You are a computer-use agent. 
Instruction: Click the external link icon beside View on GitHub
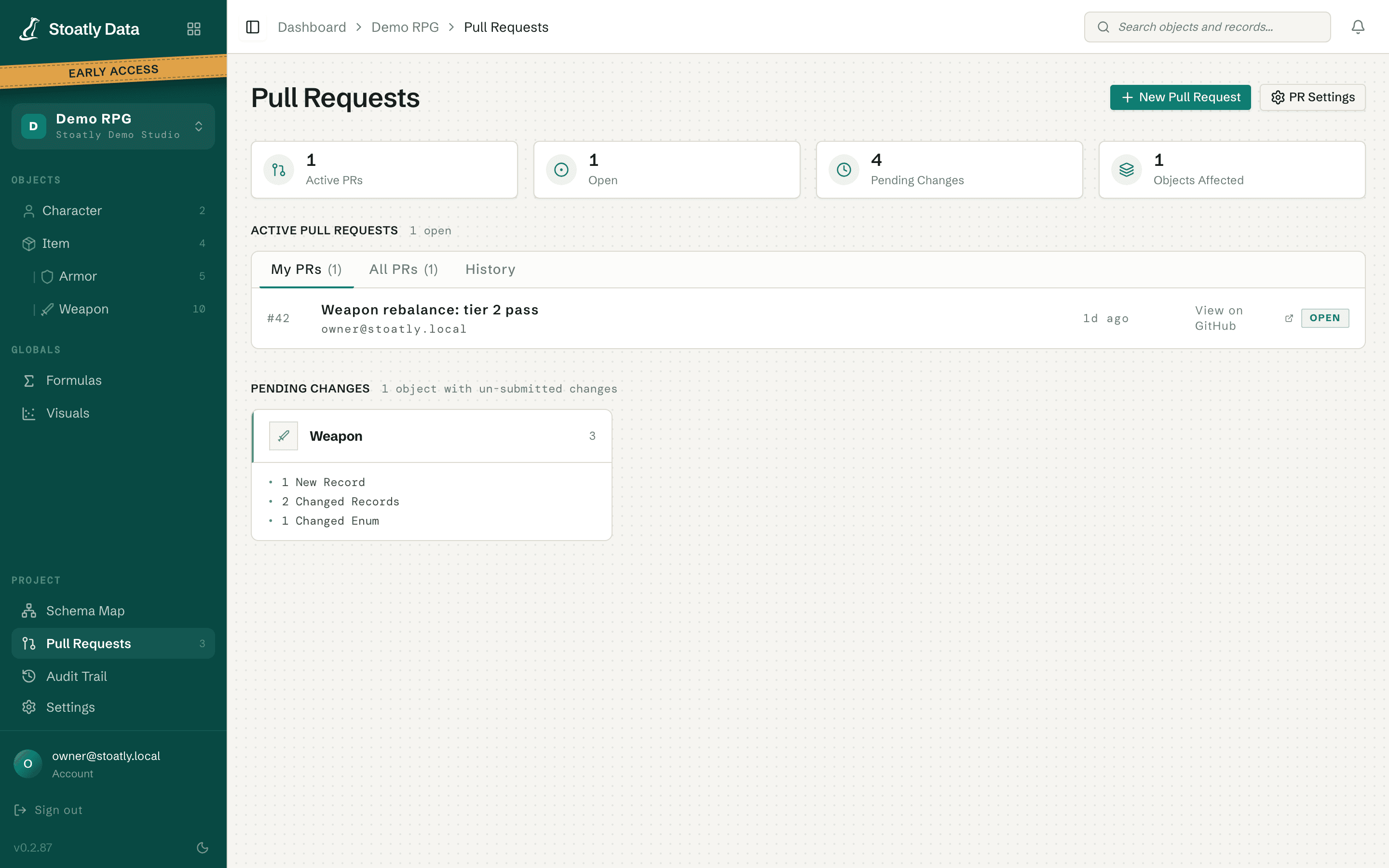coord(1289,318)
